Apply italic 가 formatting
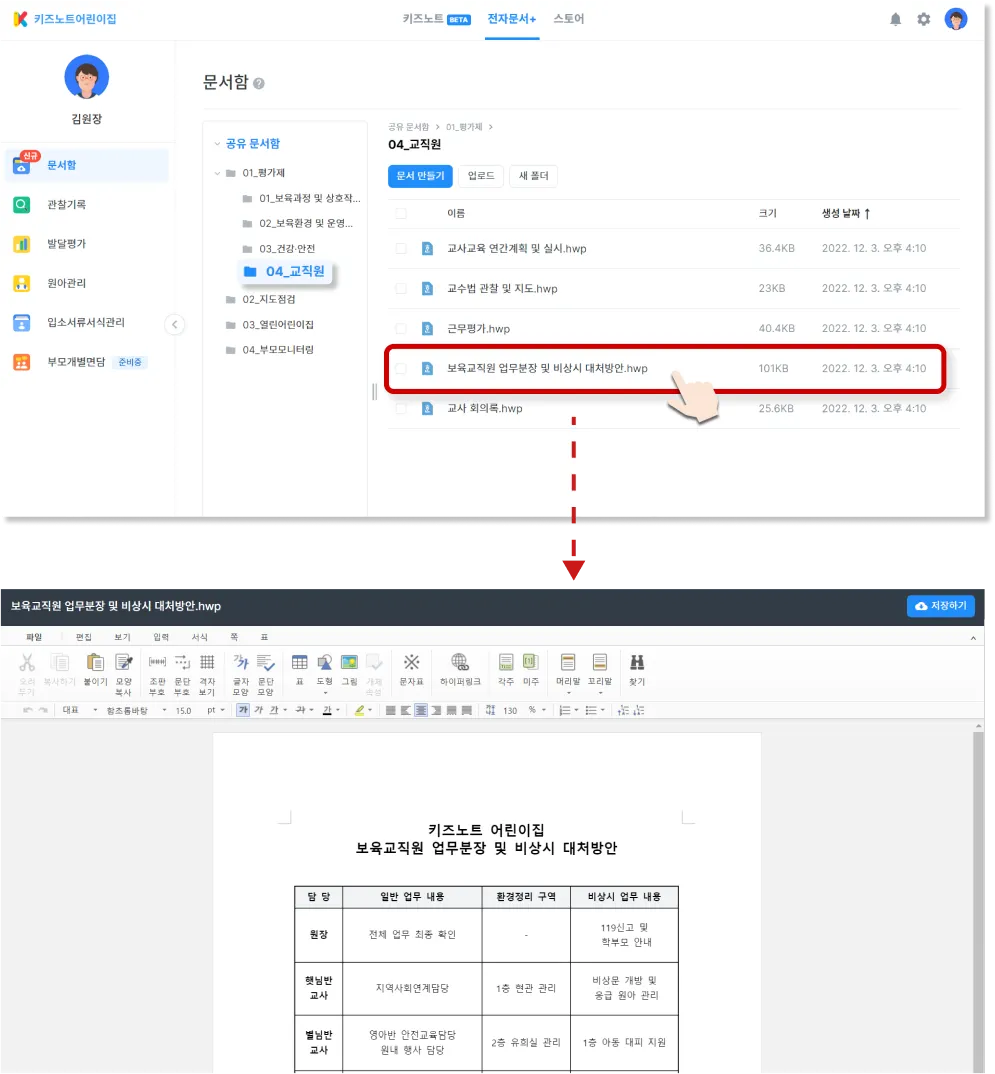Image resolution: width=995 pixels, height=1074 pixels. point(258,710)
